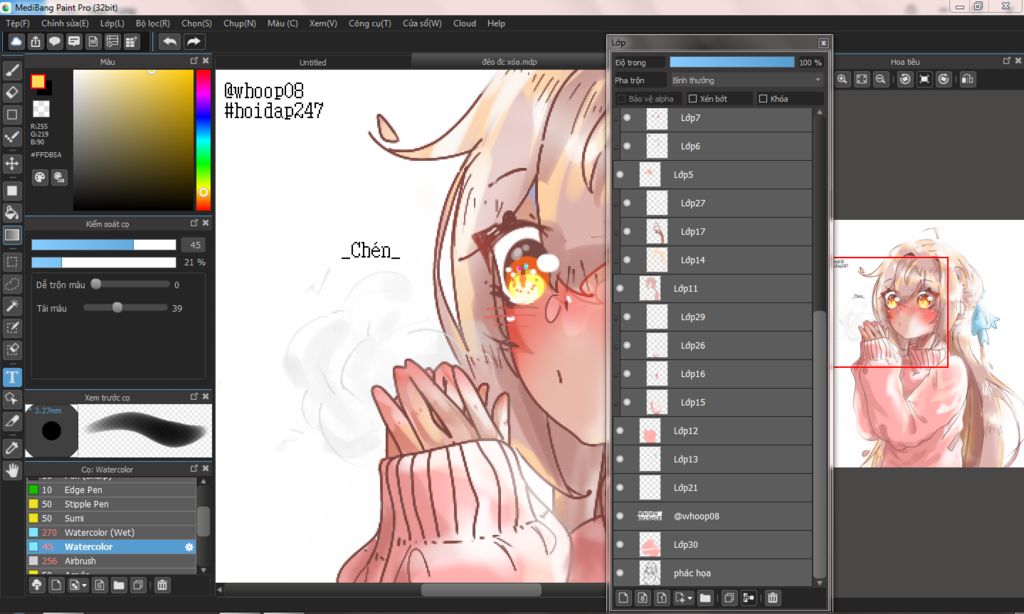The height and width of the screenshot is (614, 1024).
Task: Click the transparent color swatch
Action: coord(41,108)
